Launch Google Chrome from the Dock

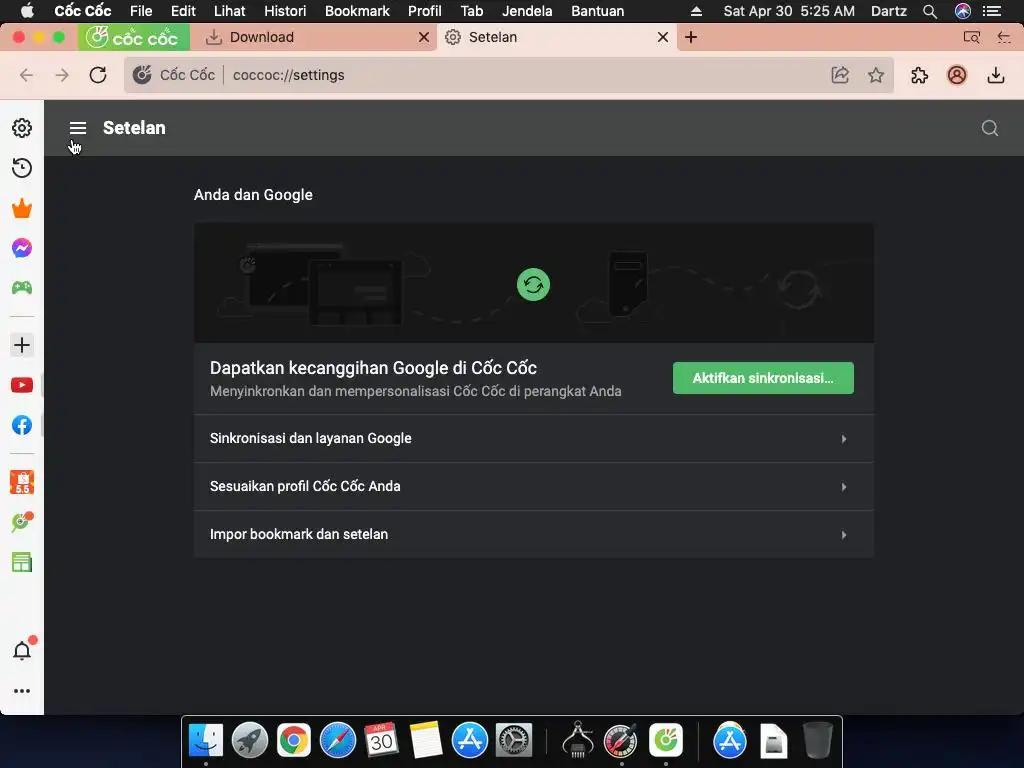click(294, 740)
